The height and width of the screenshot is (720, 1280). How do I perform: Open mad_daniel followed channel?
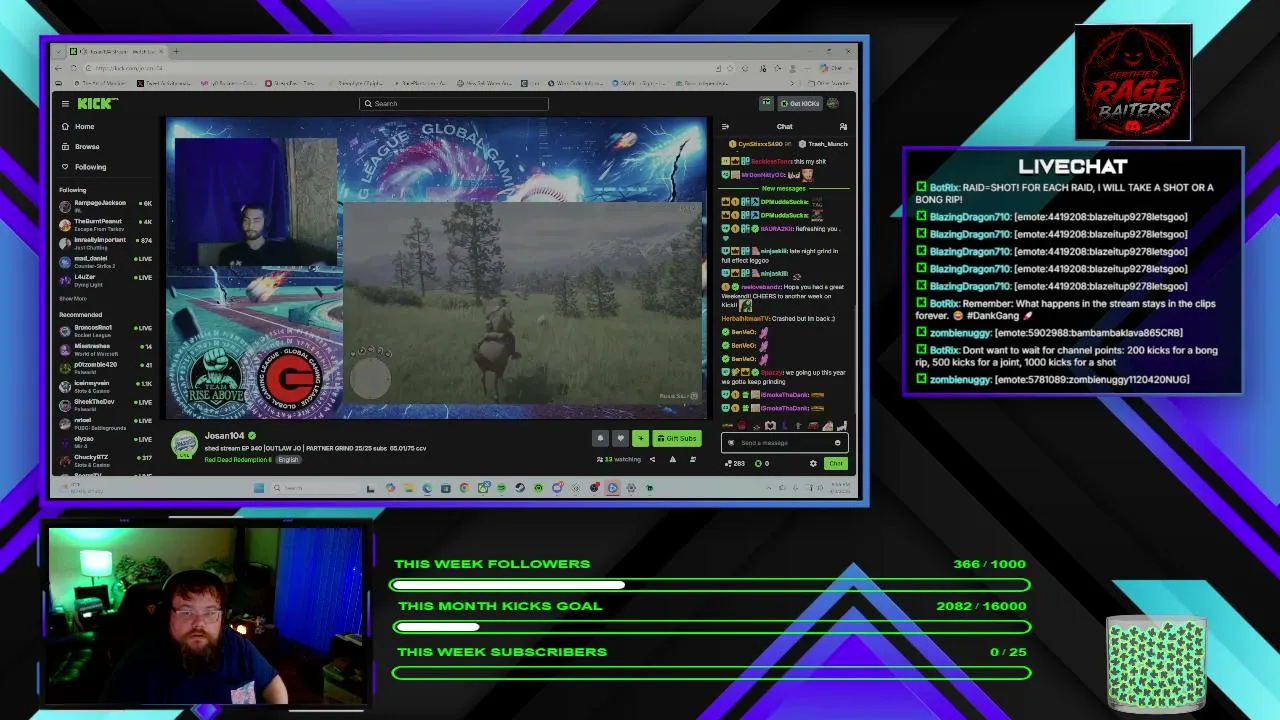[106, 260]
